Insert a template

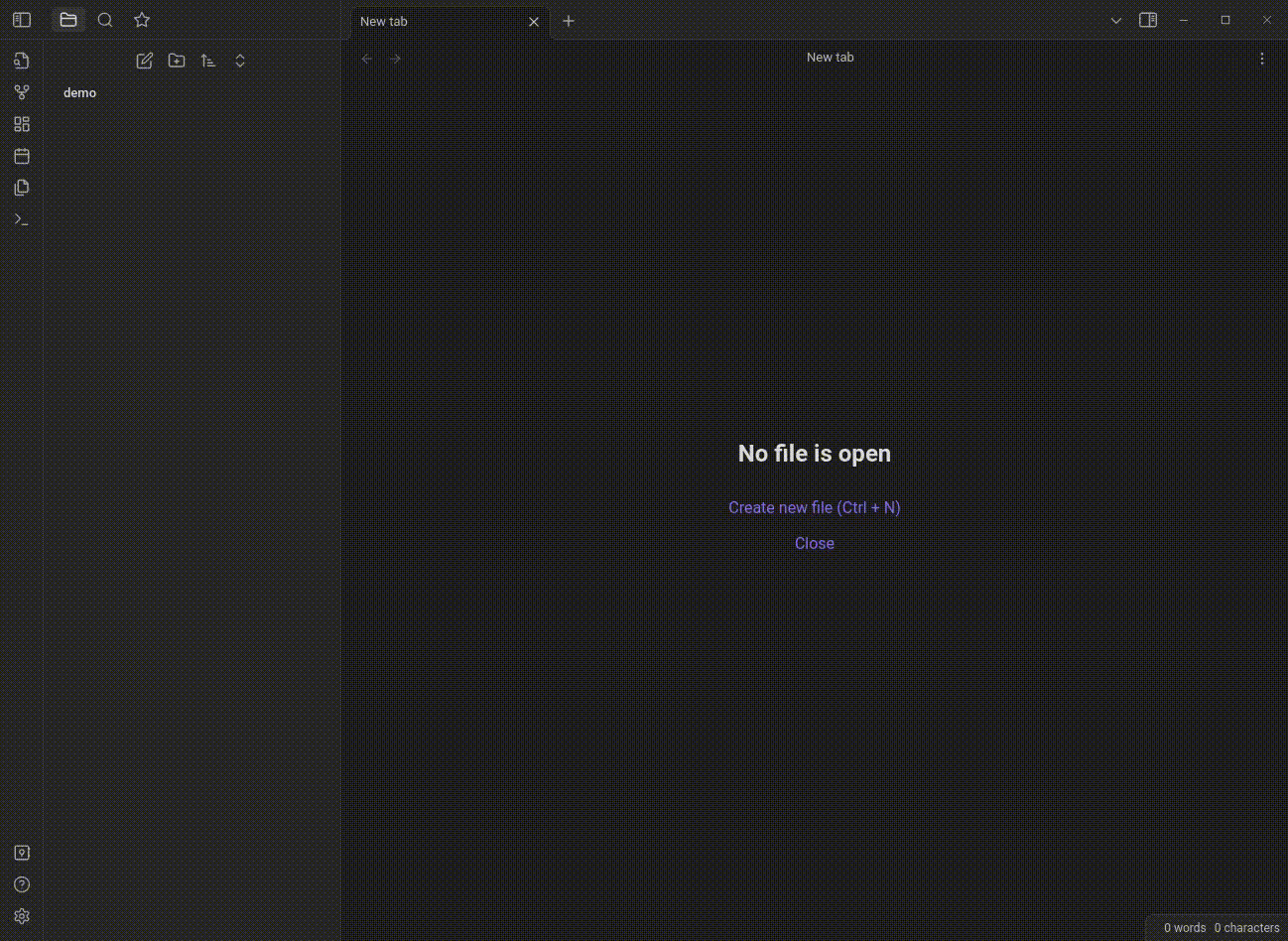click(22, 188)
